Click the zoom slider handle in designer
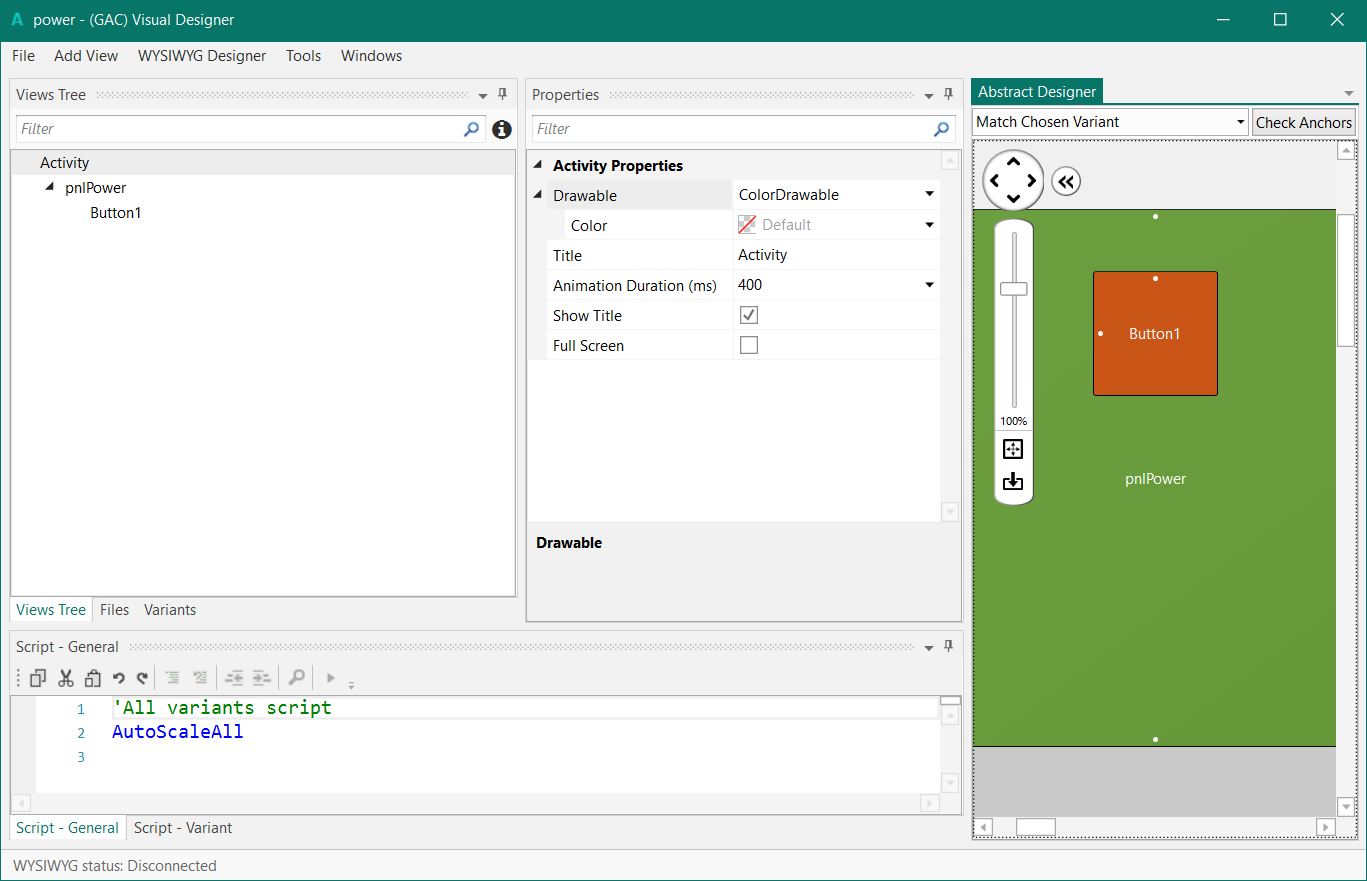 point(1013,289)
